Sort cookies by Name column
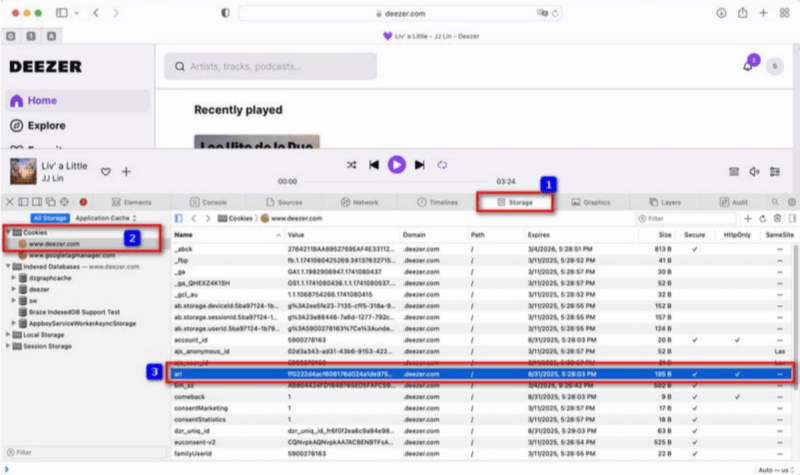 coord(227,235)
